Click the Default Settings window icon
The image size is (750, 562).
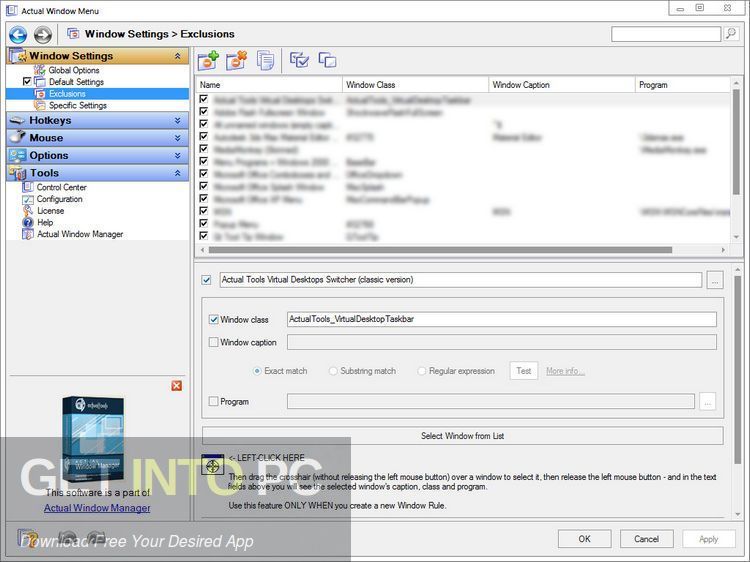coord(40,82)
